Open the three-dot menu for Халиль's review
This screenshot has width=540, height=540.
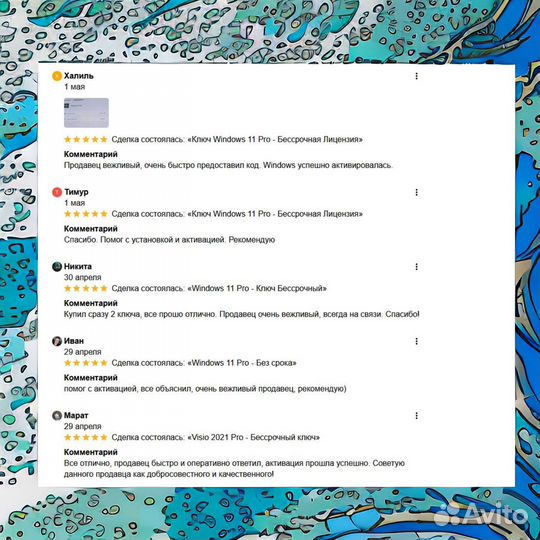(416, 76)
